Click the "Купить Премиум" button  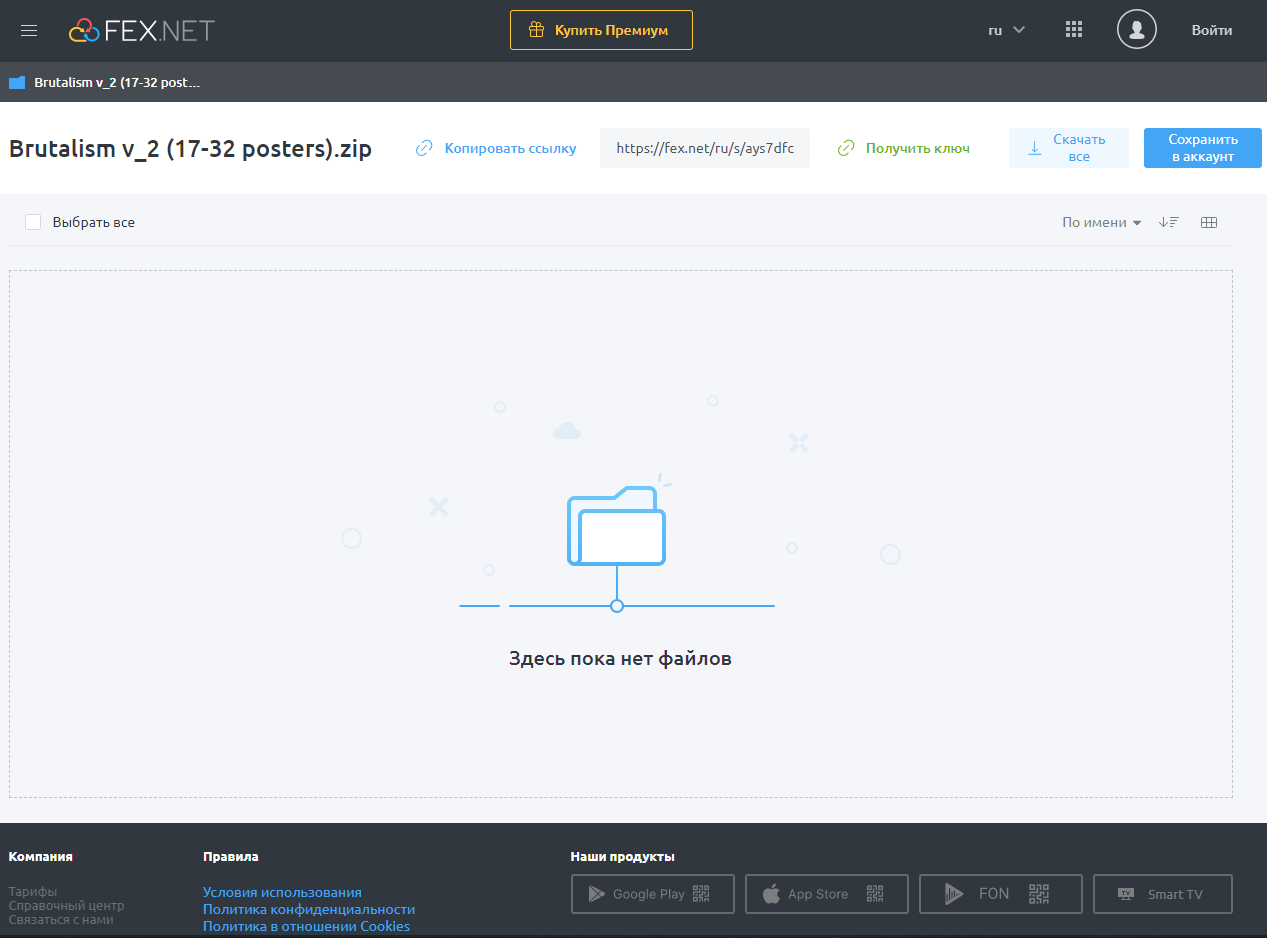click(x=601, y=30)
